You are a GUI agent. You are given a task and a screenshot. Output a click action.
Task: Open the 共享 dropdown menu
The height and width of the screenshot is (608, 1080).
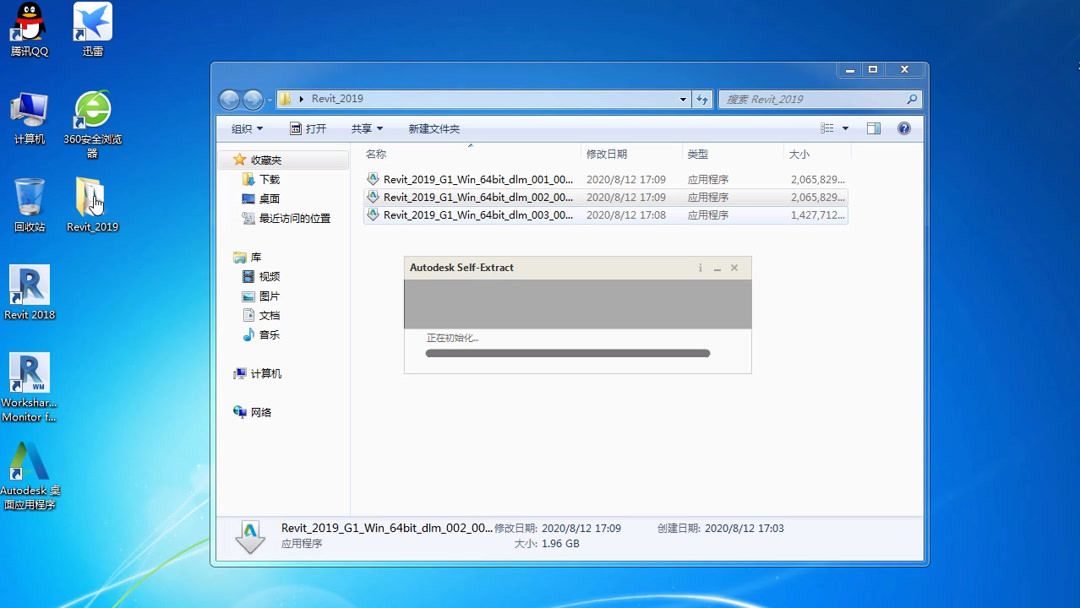click(366, 128)
